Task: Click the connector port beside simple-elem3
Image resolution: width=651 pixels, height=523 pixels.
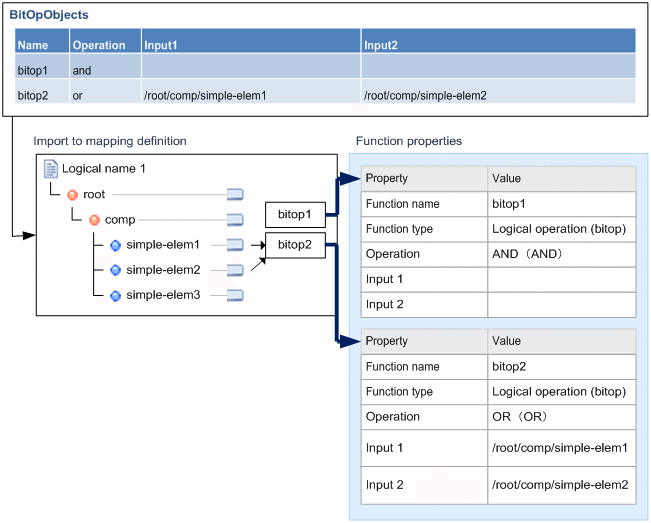Action: [236, 295]
